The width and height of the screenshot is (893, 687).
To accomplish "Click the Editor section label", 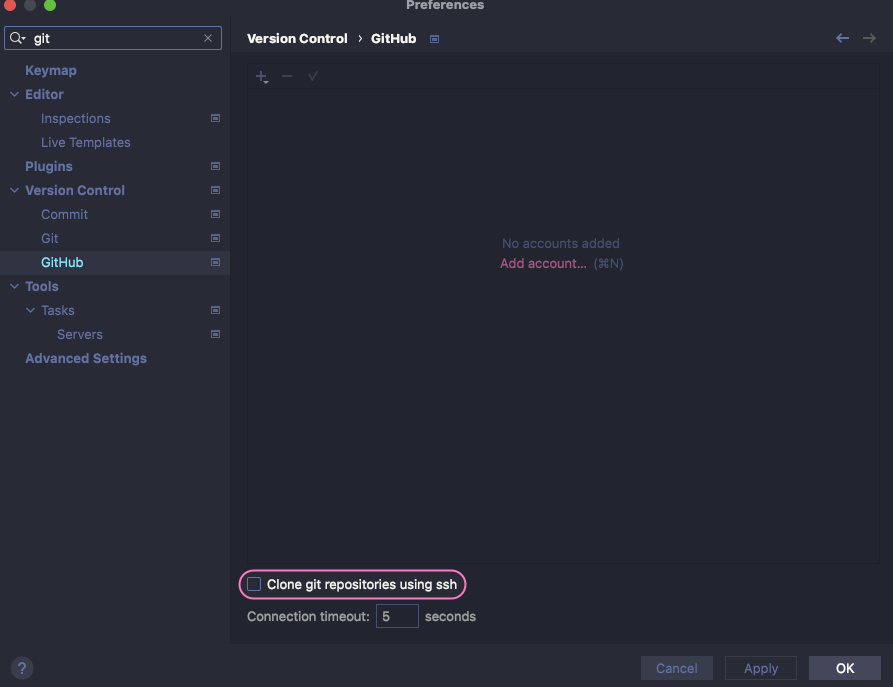I will tap(44, 95).
